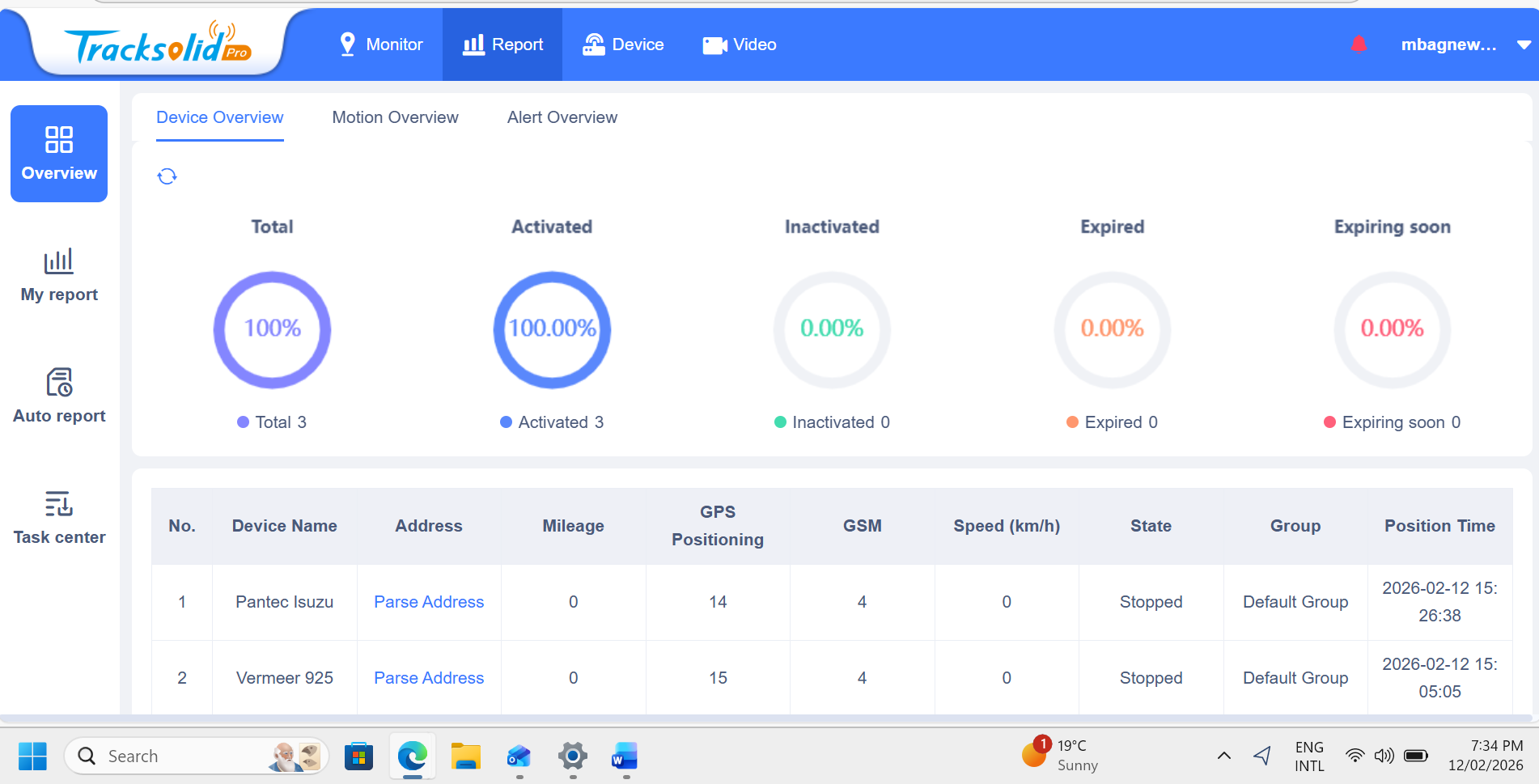Switch to the Alert Overview tab
This screenshot has height=784, width=1539.
(x=562, y=117)
